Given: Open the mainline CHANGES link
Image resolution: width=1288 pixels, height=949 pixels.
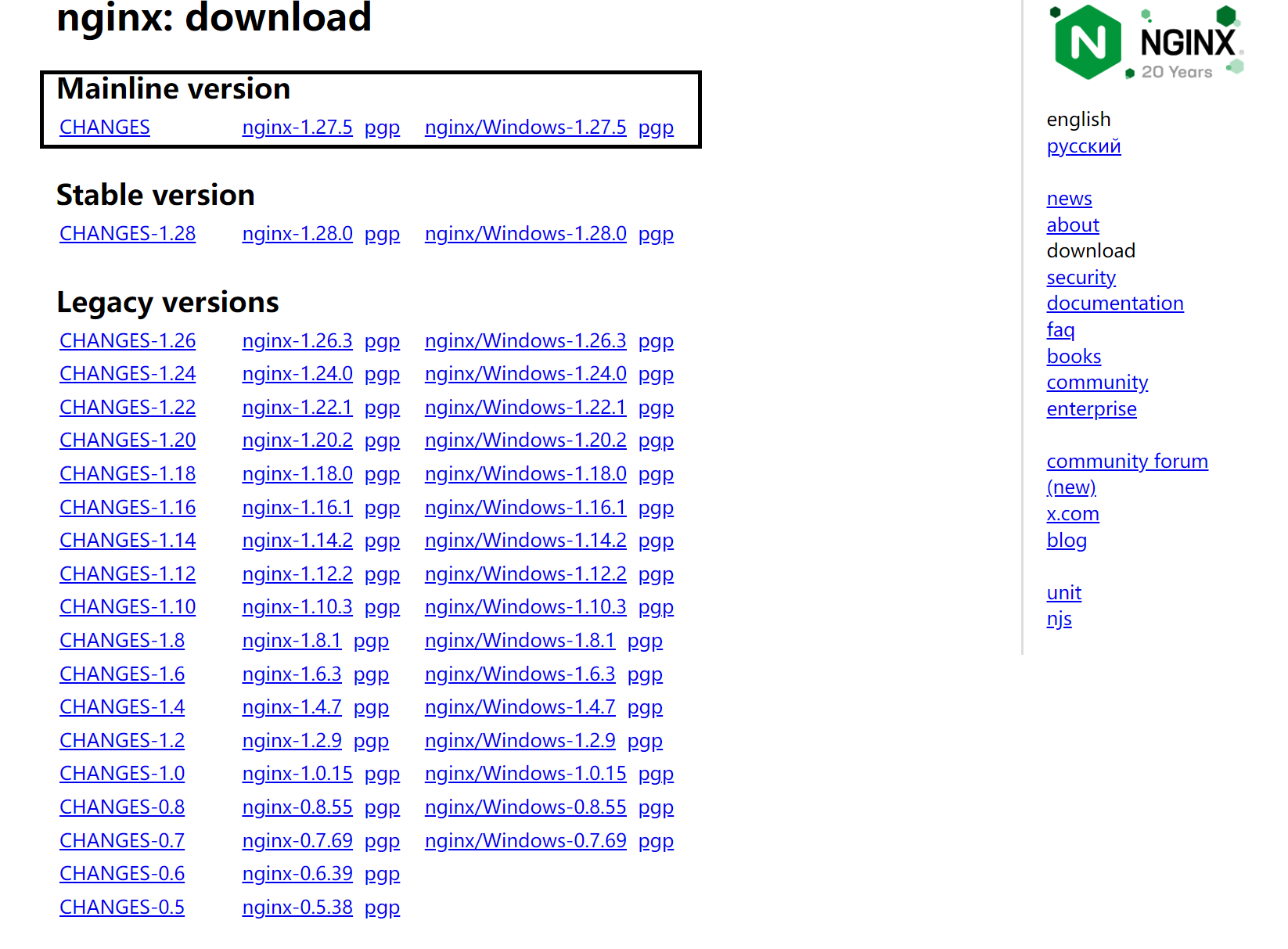Looking at the screenshot, I should [105, 128].
